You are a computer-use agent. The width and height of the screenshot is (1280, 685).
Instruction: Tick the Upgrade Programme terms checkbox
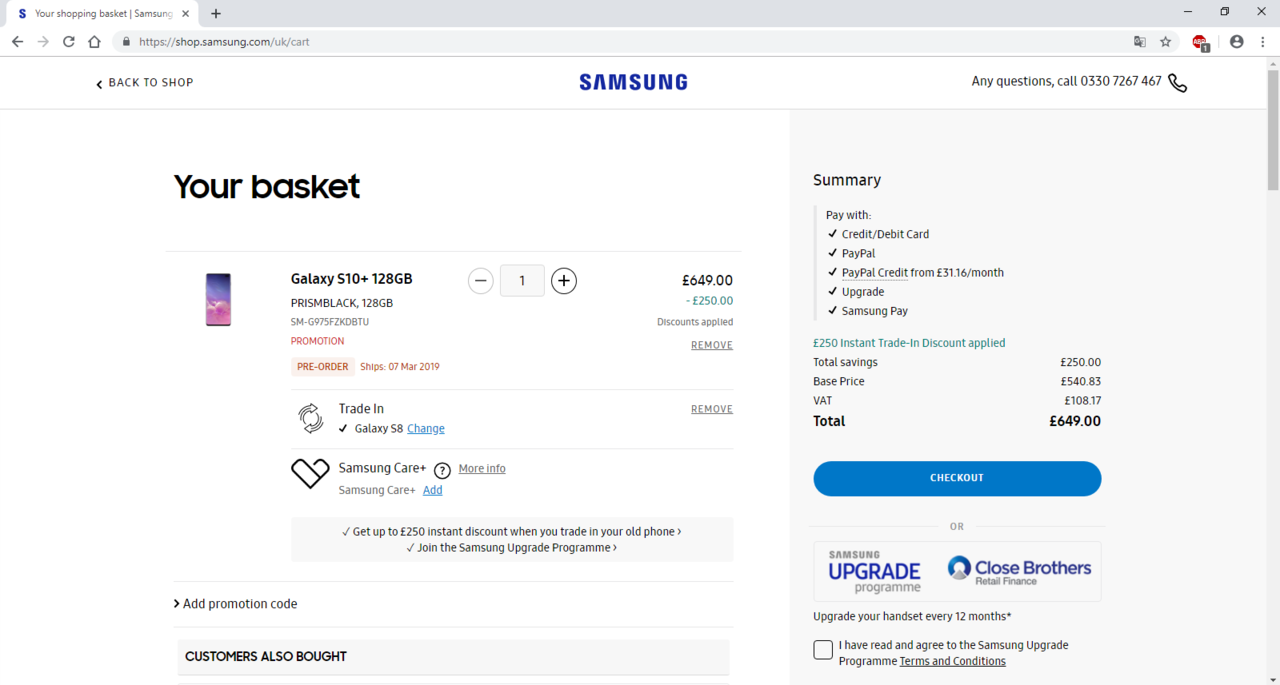tap(823, 650)
